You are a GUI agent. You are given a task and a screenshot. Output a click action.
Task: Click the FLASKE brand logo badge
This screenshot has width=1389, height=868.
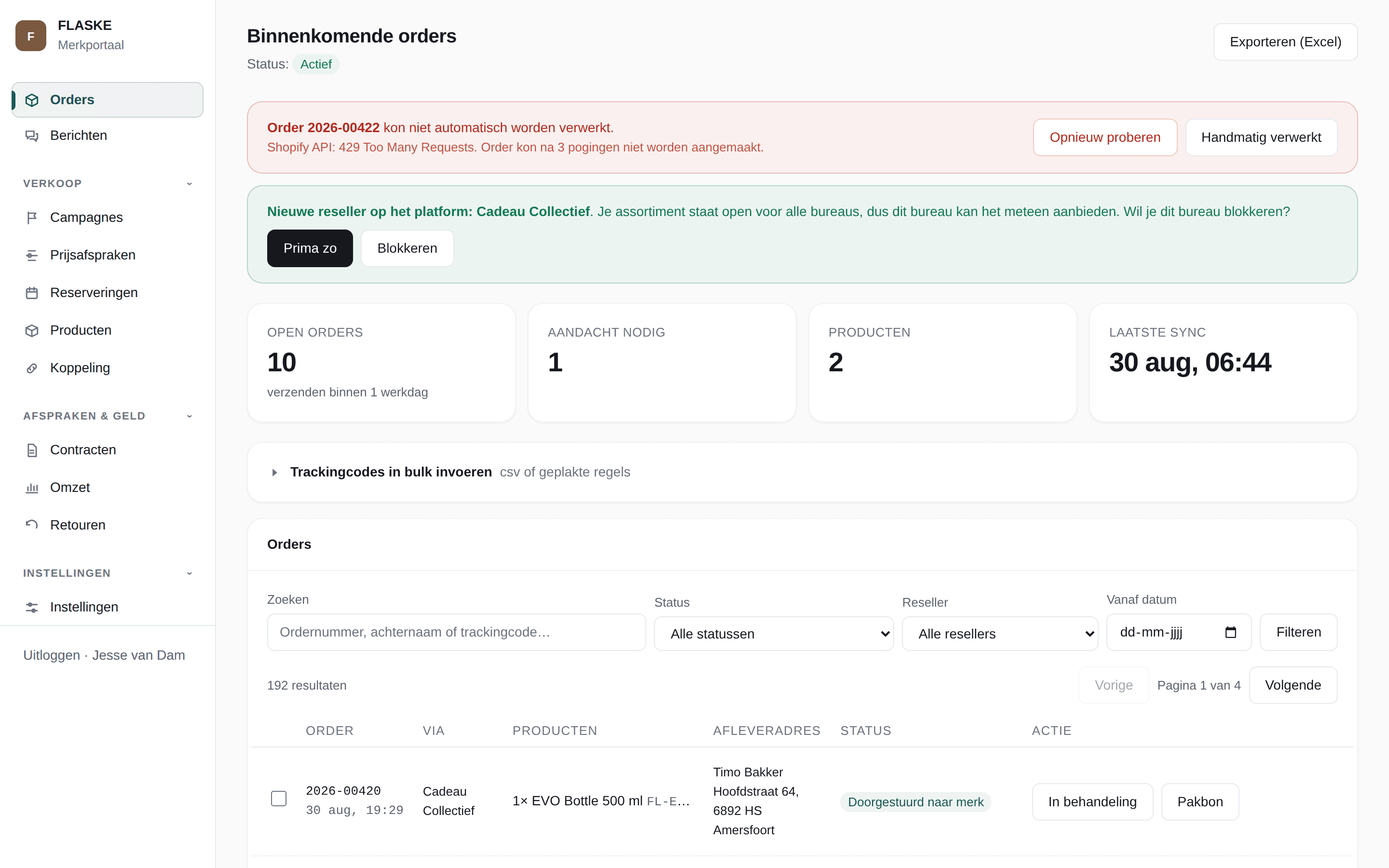point(31,36)
